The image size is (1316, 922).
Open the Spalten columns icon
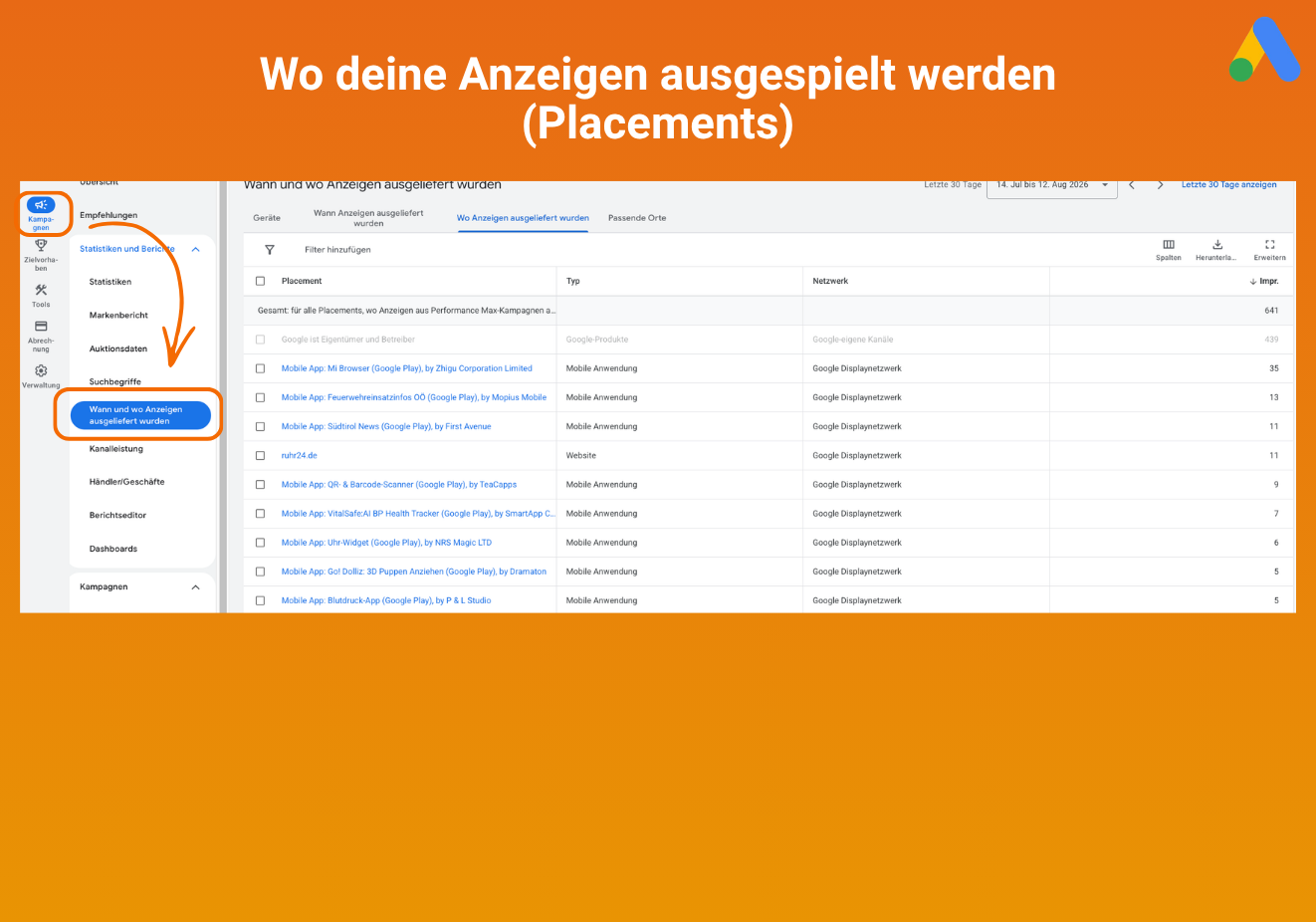coord(1169,245)
